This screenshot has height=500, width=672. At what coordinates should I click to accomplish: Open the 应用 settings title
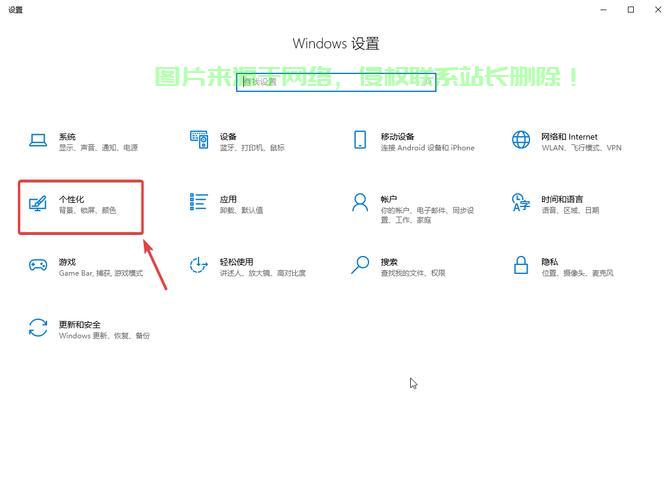pos(228,199)
